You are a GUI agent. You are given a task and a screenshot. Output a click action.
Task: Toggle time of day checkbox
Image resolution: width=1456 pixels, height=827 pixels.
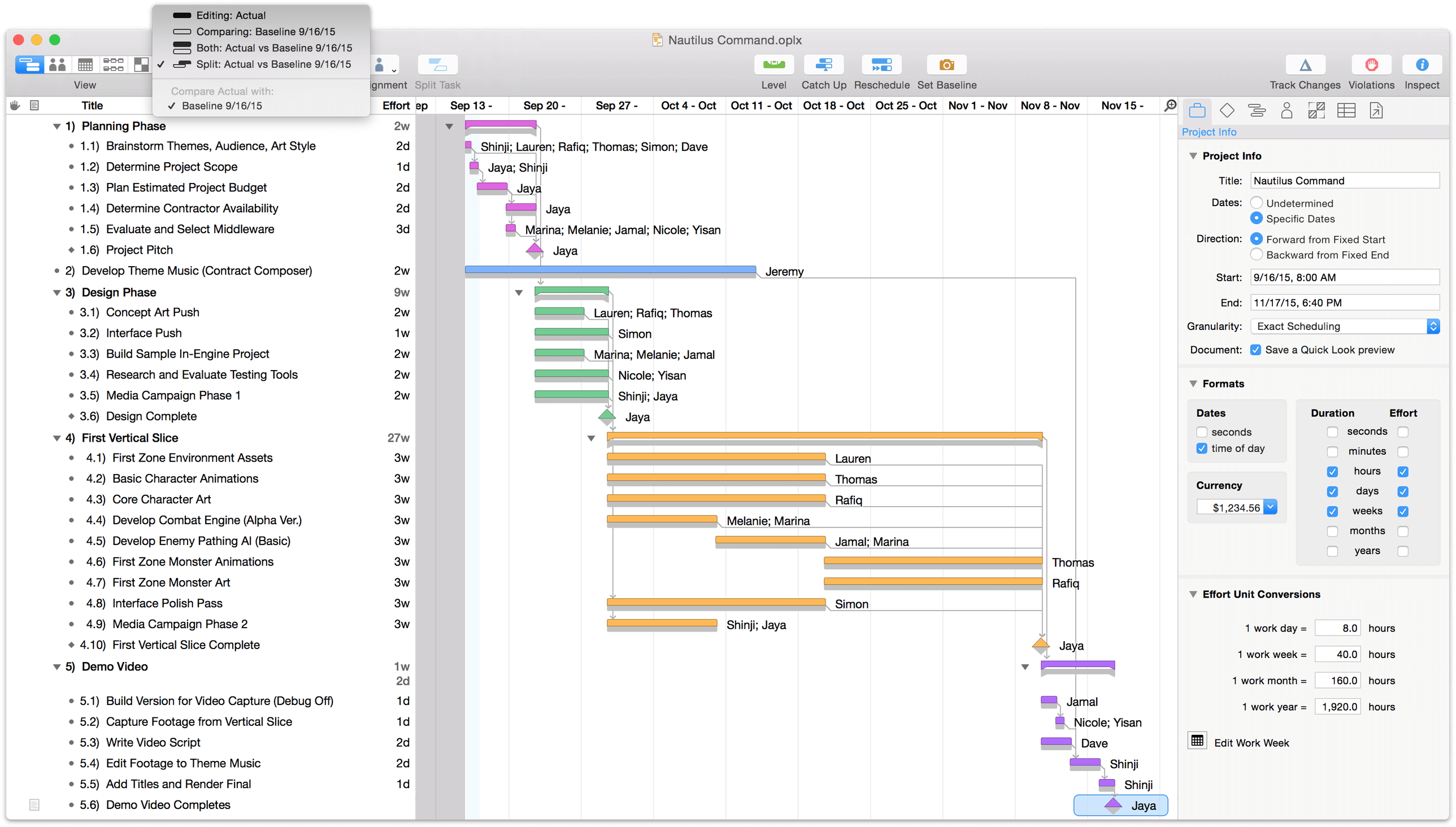coord(1202,448)
